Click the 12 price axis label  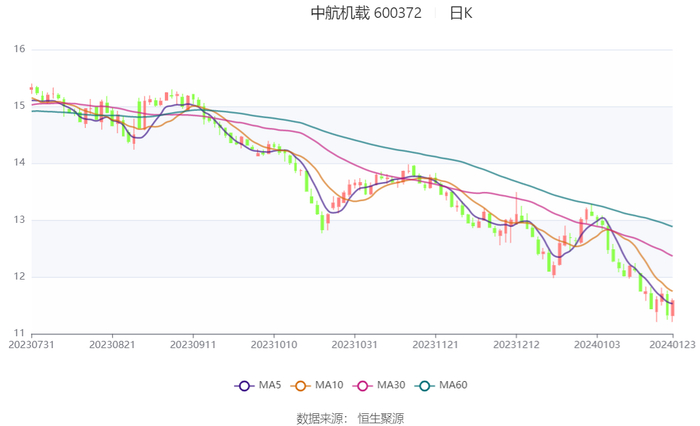point(19,276)
